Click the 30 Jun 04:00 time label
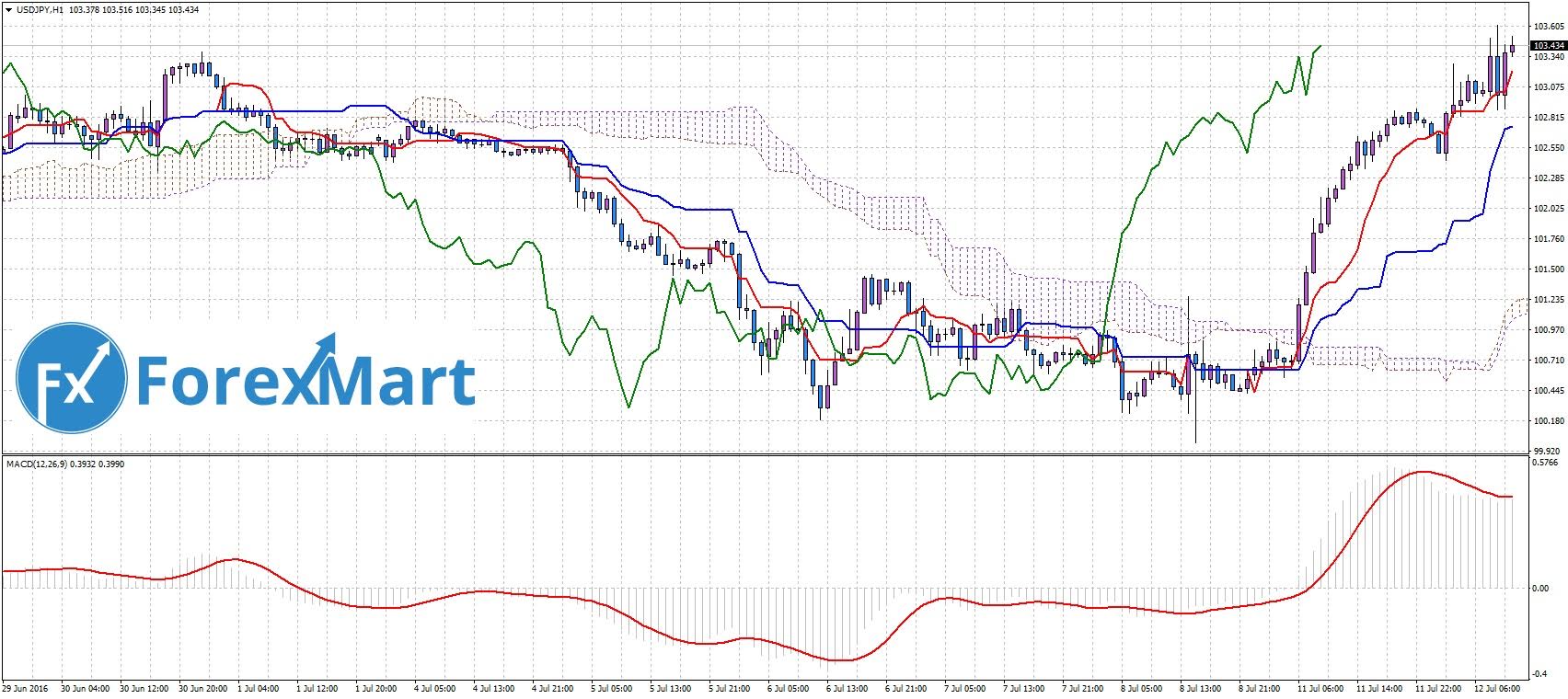Viewport: 1568px width, 699px height. click(x=85, y=688)
